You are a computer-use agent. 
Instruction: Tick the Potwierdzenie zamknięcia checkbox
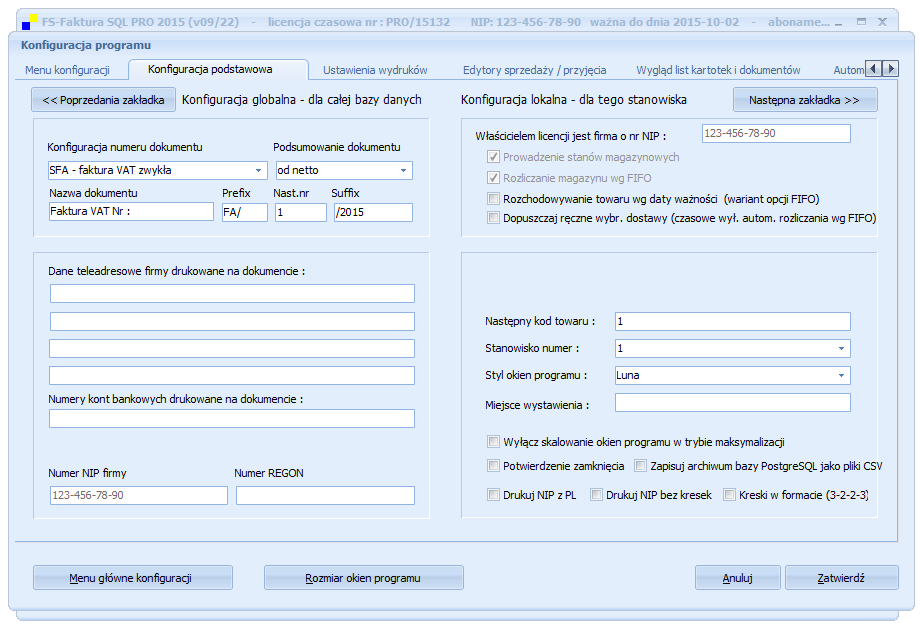click(x=493, y=466)
